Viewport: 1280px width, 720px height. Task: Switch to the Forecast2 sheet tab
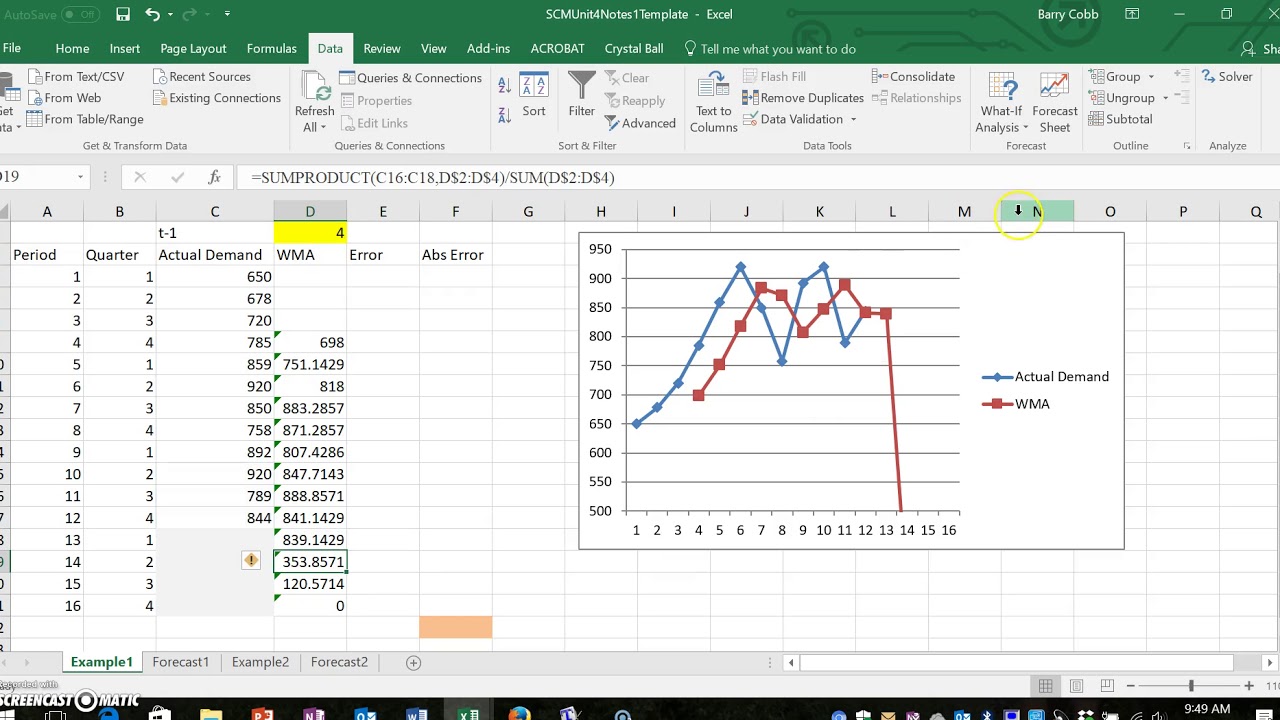[339, 662]
